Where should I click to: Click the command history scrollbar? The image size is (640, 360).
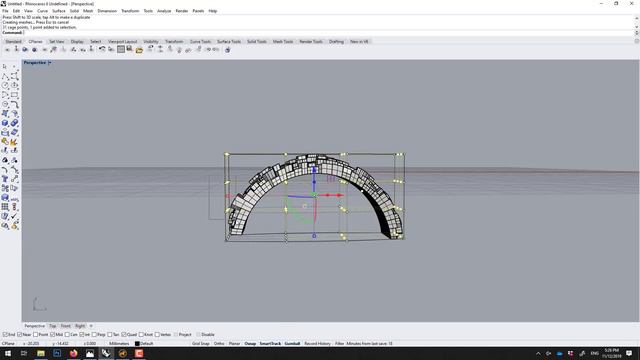[x=636, y=22]
